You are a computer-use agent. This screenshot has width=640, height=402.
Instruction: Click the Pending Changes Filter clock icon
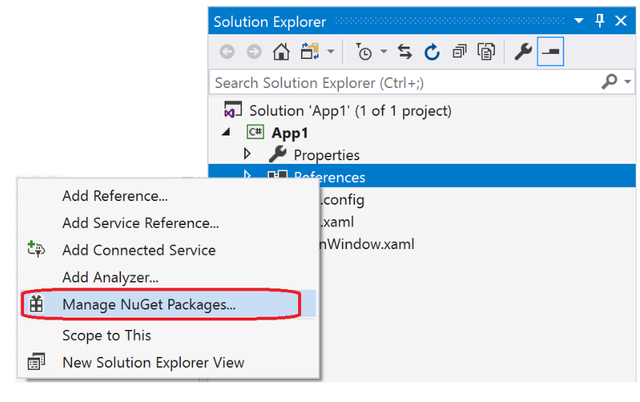(363, 52)
